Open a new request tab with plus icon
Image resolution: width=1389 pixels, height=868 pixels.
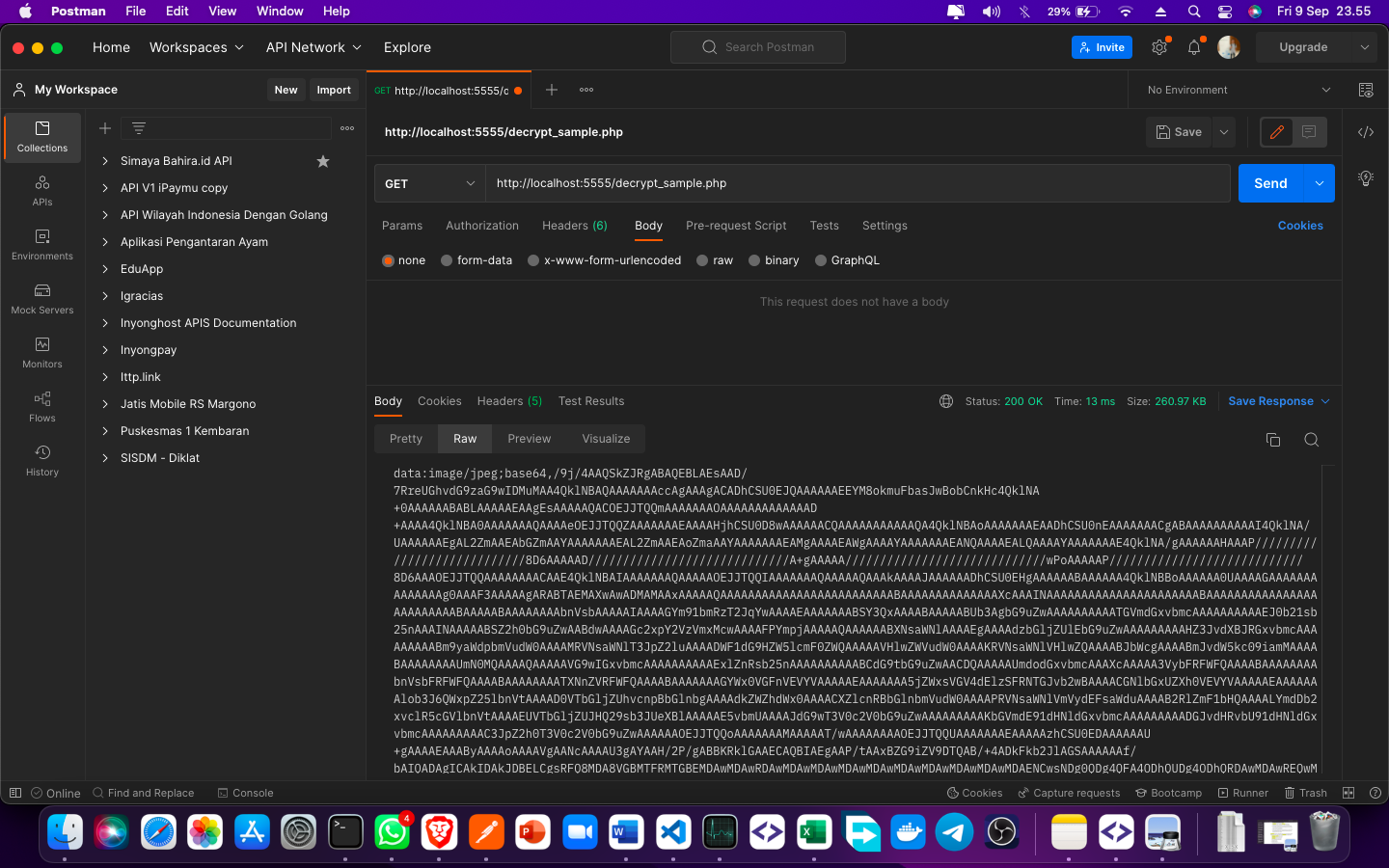(552, 90)
